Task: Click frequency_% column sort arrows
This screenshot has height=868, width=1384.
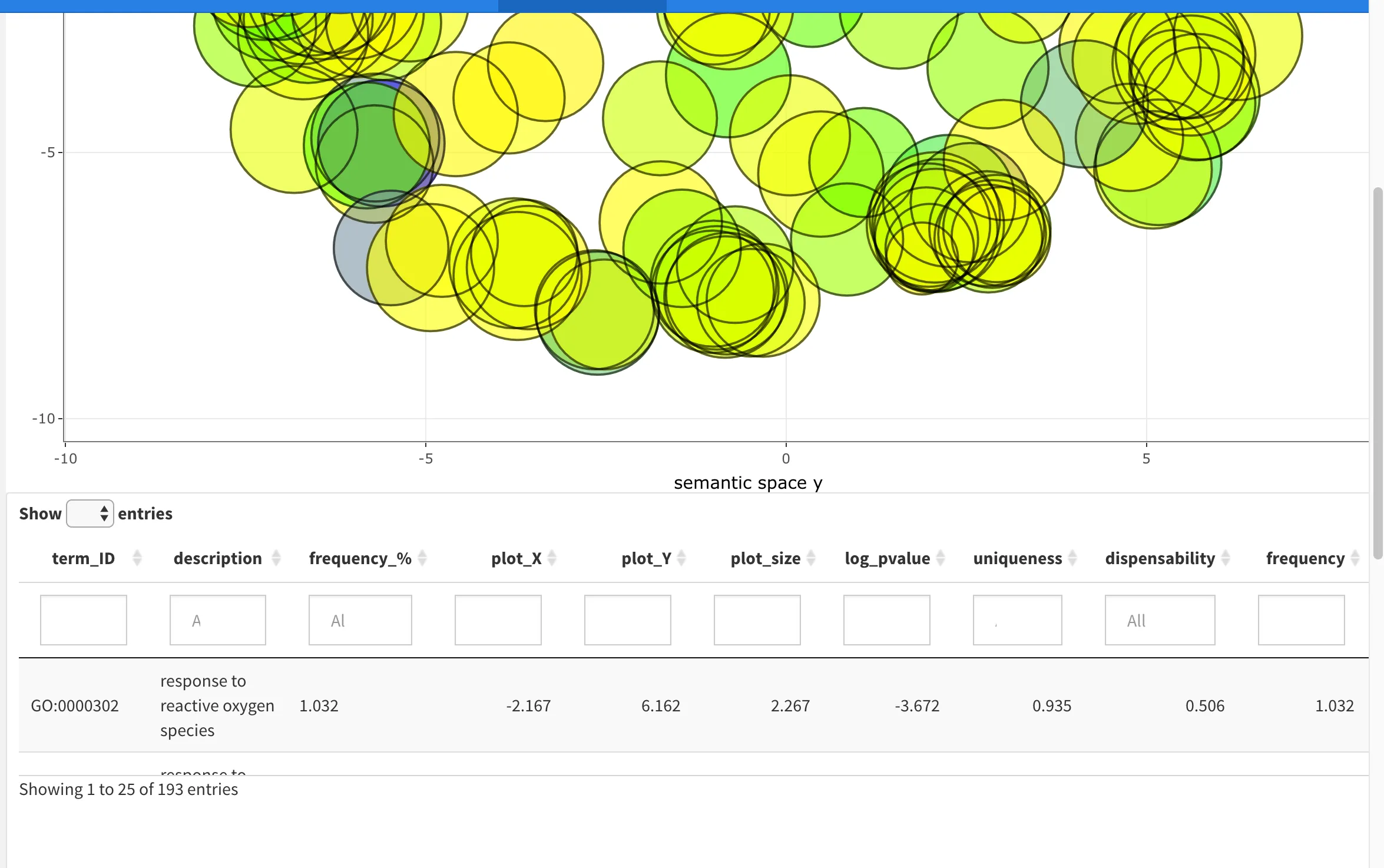Action: [x=422, y=558]
